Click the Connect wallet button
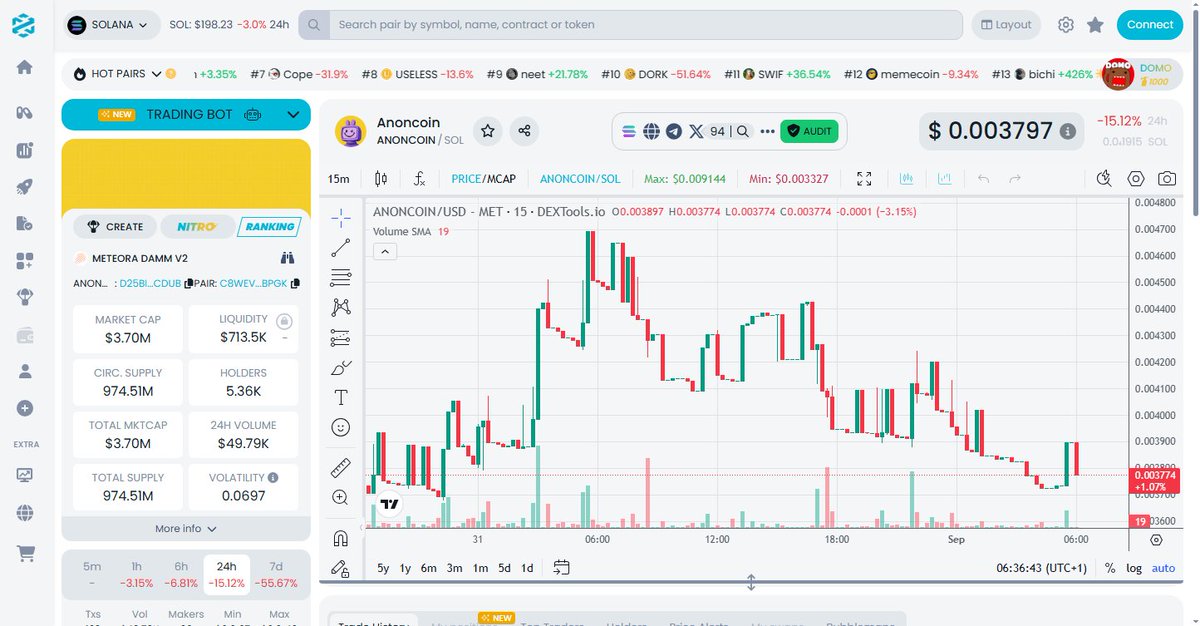The height and width of the screenshot is (626, 1200). pos(1149,24)
